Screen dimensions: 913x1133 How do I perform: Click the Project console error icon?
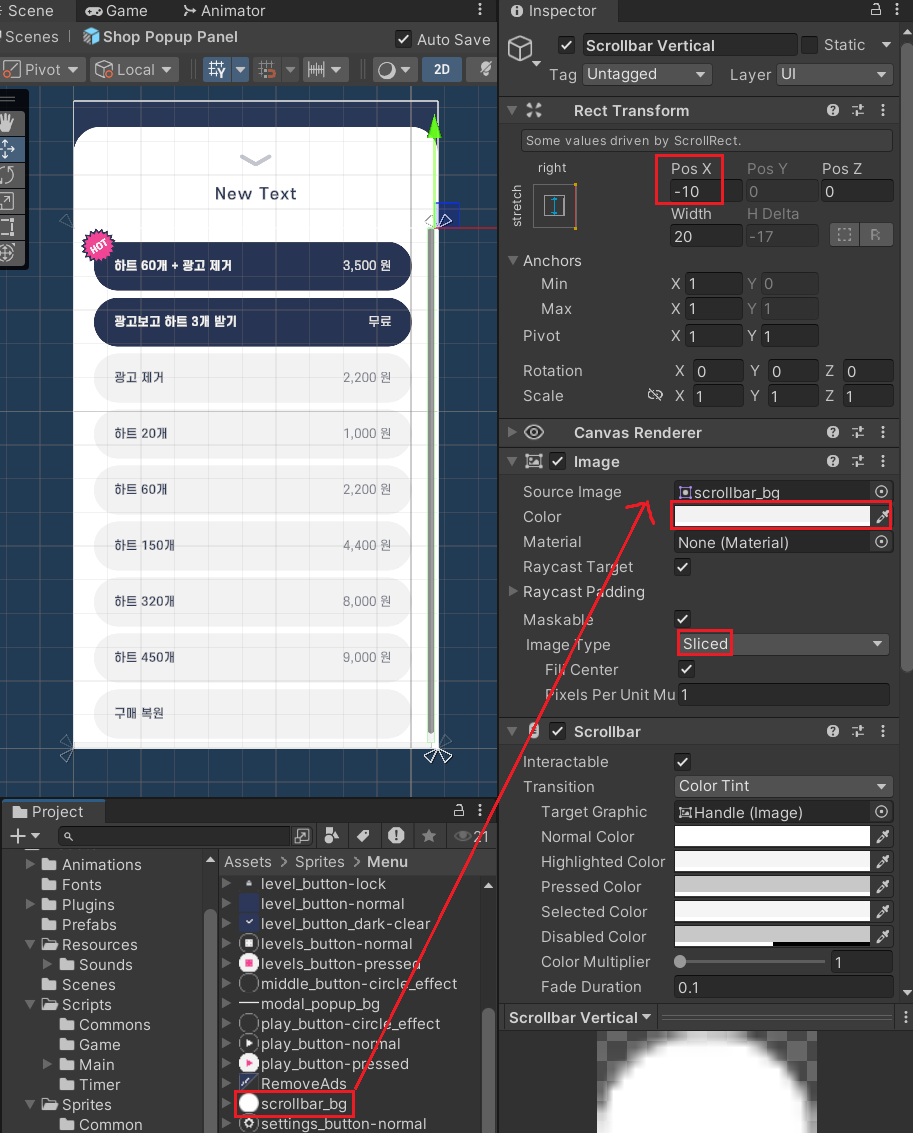396,835
